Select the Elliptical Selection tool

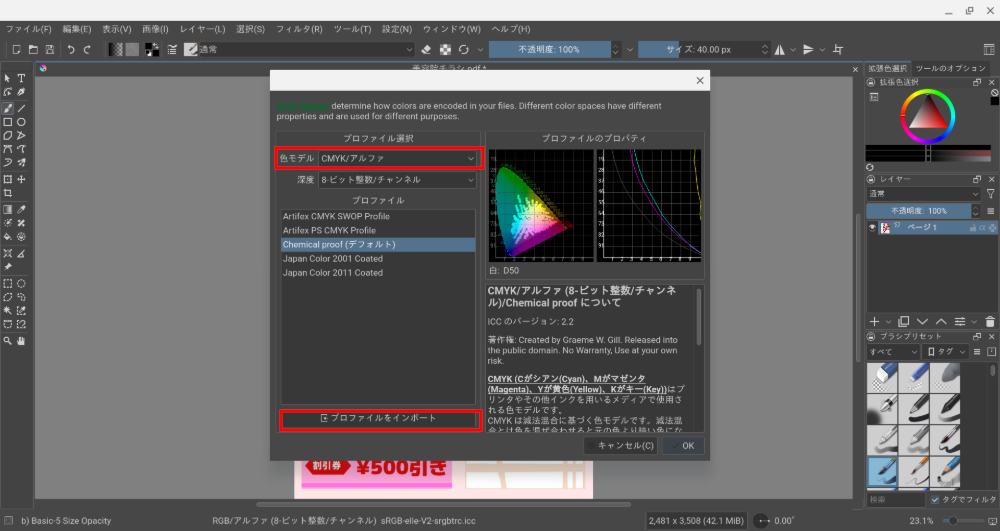tap(21, 283)
